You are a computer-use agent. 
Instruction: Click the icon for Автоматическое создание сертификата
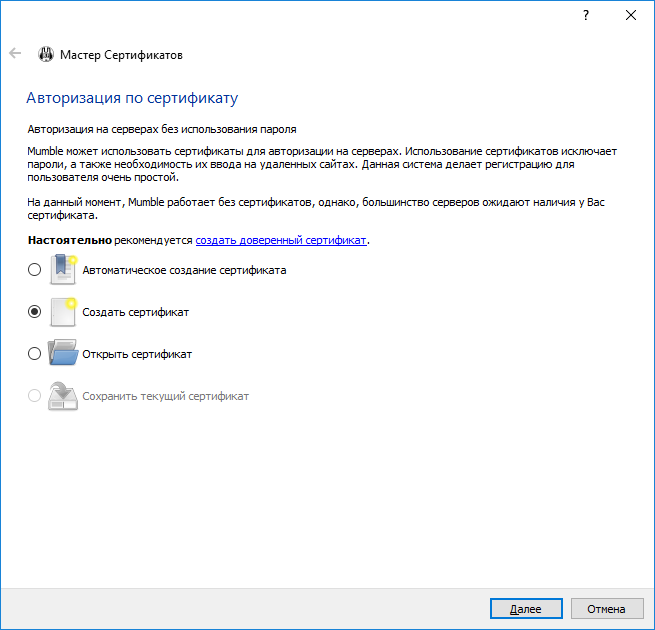coord(63,270)
